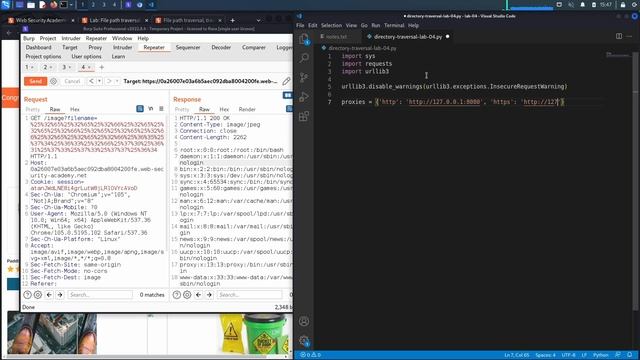This screenshot has width=640, height=360.
Task: Toggle show non-printable characters \n in Request
Action: [151, 109]
